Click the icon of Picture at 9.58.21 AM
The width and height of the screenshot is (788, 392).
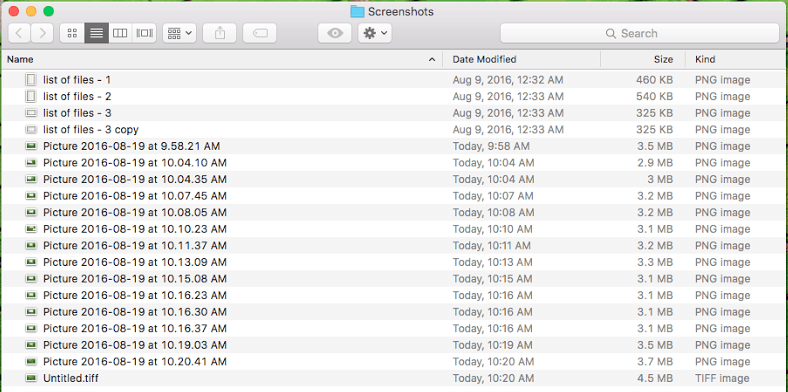(31, 146)
